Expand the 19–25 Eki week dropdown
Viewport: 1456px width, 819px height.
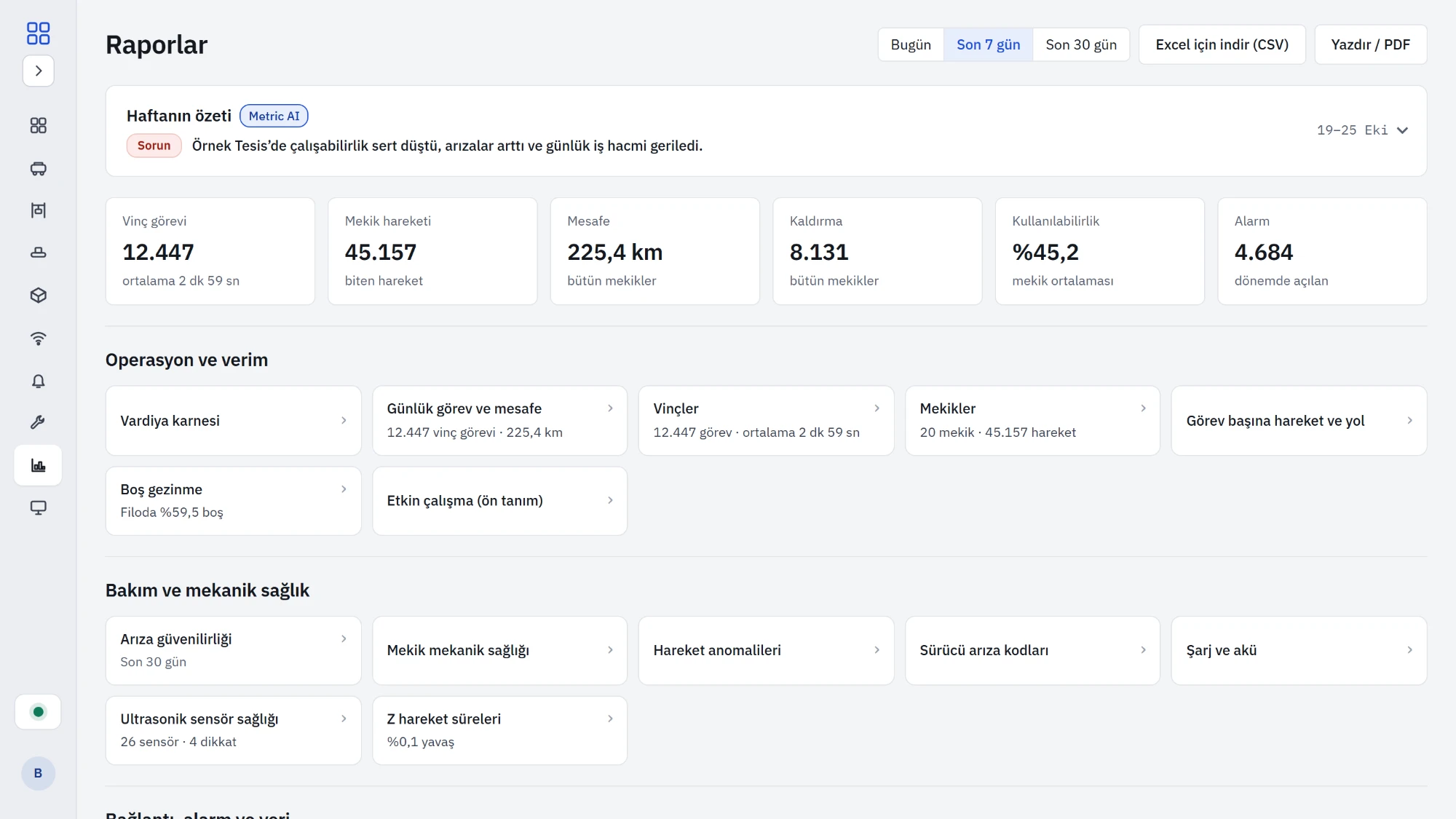coord(1362,130)
